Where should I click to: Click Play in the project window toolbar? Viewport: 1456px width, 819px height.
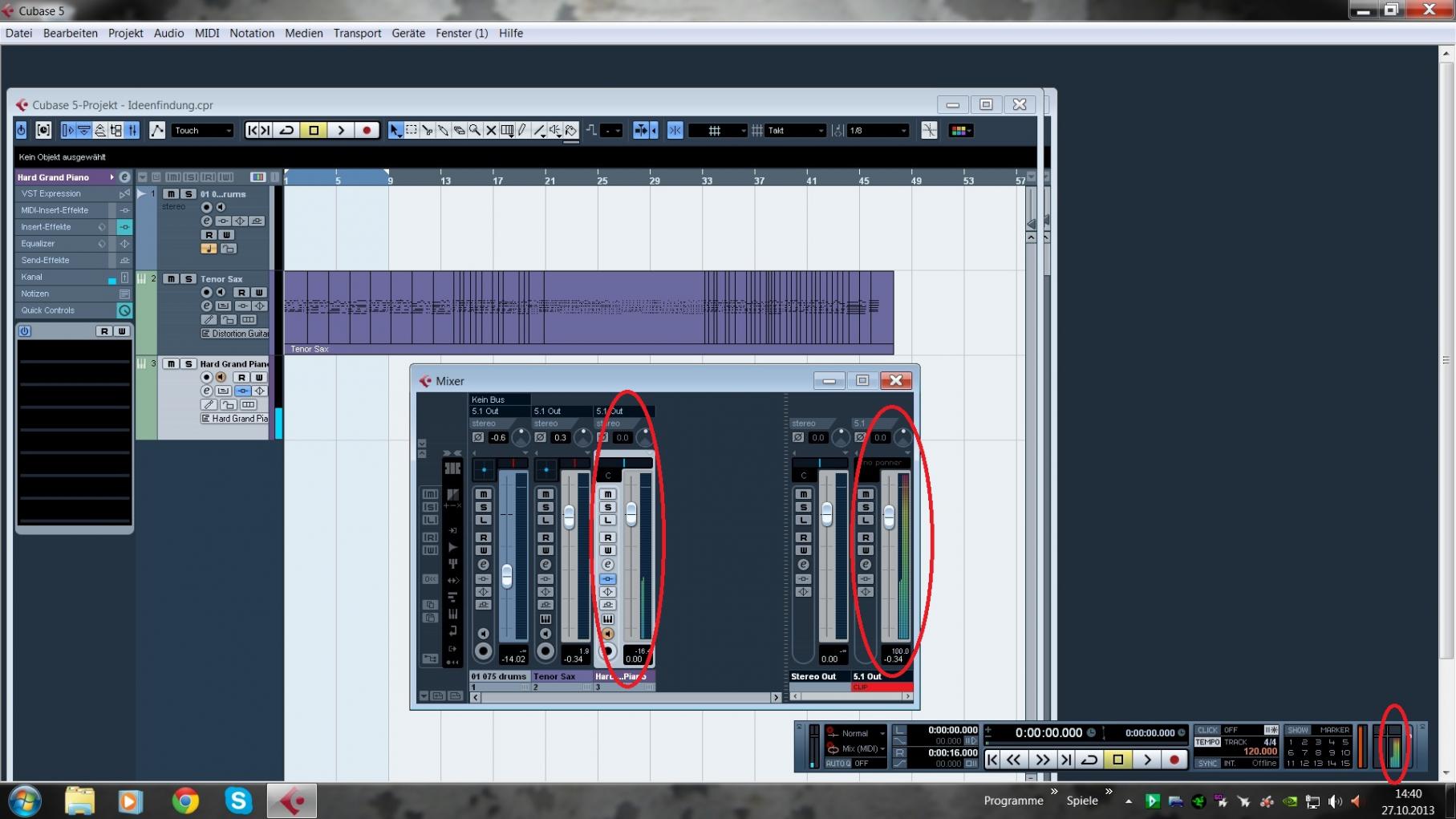[340, 130]
